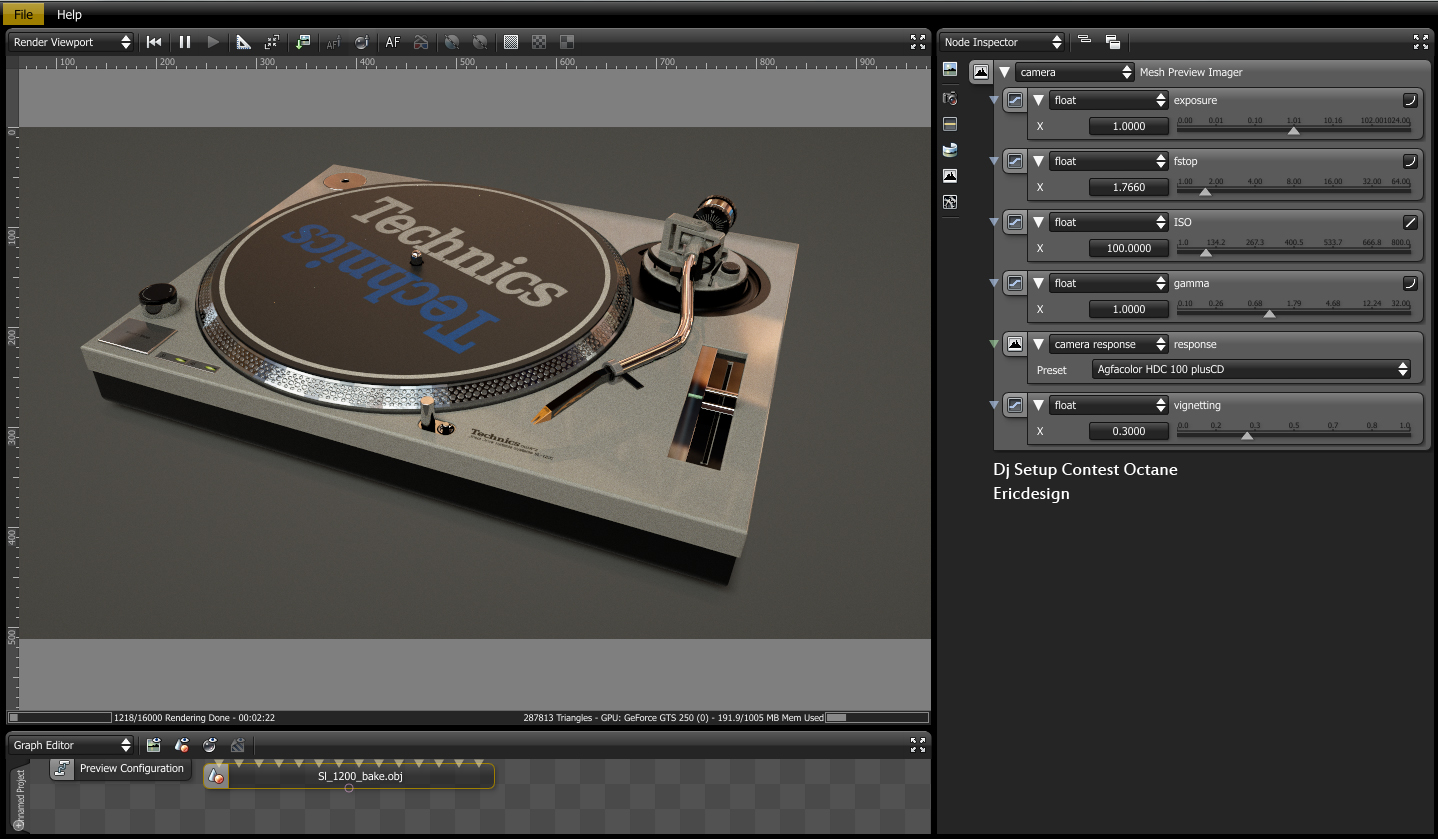Open the Render Viewport panel type dropdown
1438x839 pixels.
71,42
